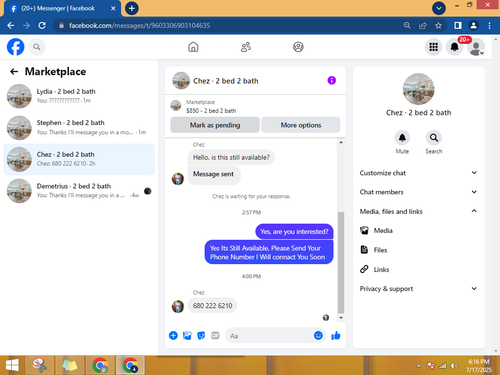This screenshot has width=500, height=375.
Task: Open the blue plus more actions icon
Action: click(x=173, y=335)
